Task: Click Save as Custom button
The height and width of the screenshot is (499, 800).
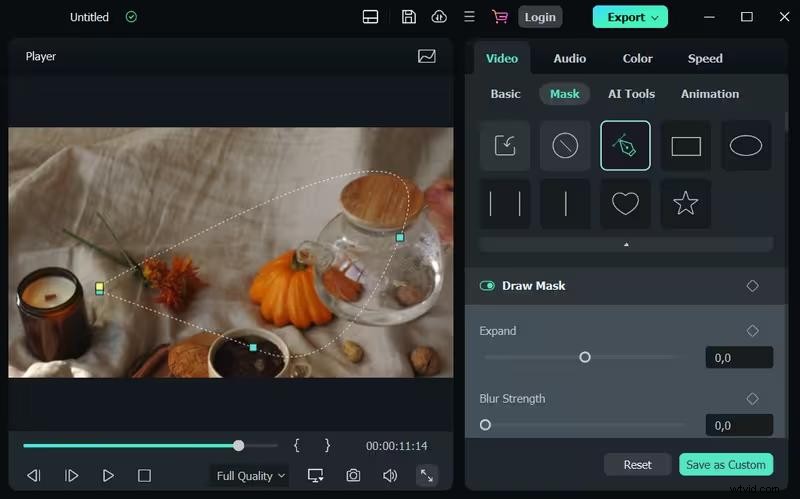Action: (x=726, y=464)
